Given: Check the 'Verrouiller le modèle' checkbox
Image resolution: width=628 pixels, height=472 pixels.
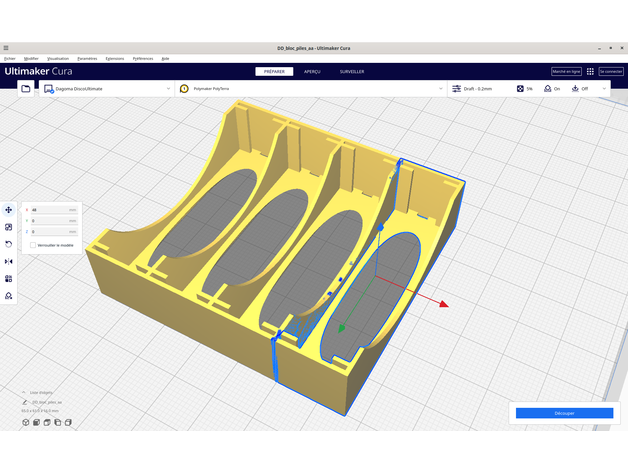Looking at the screenshot, I should tap(33, 244).
